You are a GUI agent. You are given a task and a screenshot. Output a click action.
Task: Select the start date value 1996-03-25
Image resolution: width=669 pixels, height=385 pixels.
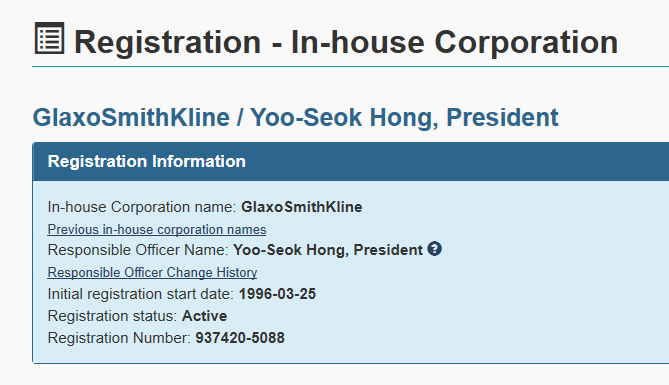click(277, 294)
